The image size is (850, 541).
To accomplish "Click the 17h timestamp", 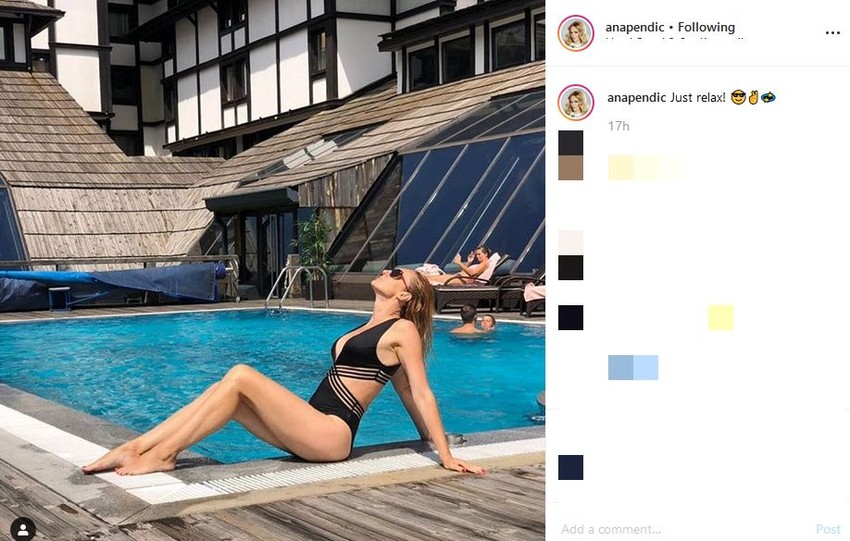I will [619, 126].
